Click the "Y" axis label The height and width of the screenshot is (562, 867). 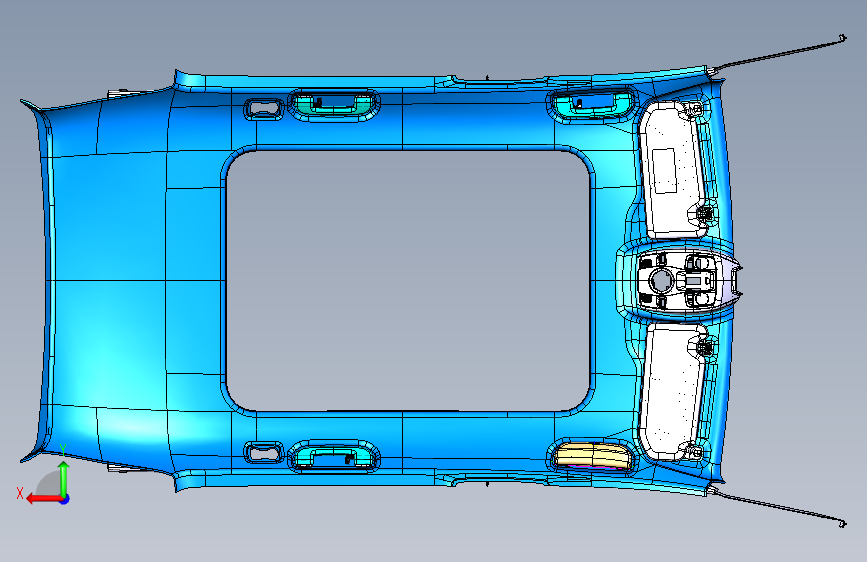(63, 450)
